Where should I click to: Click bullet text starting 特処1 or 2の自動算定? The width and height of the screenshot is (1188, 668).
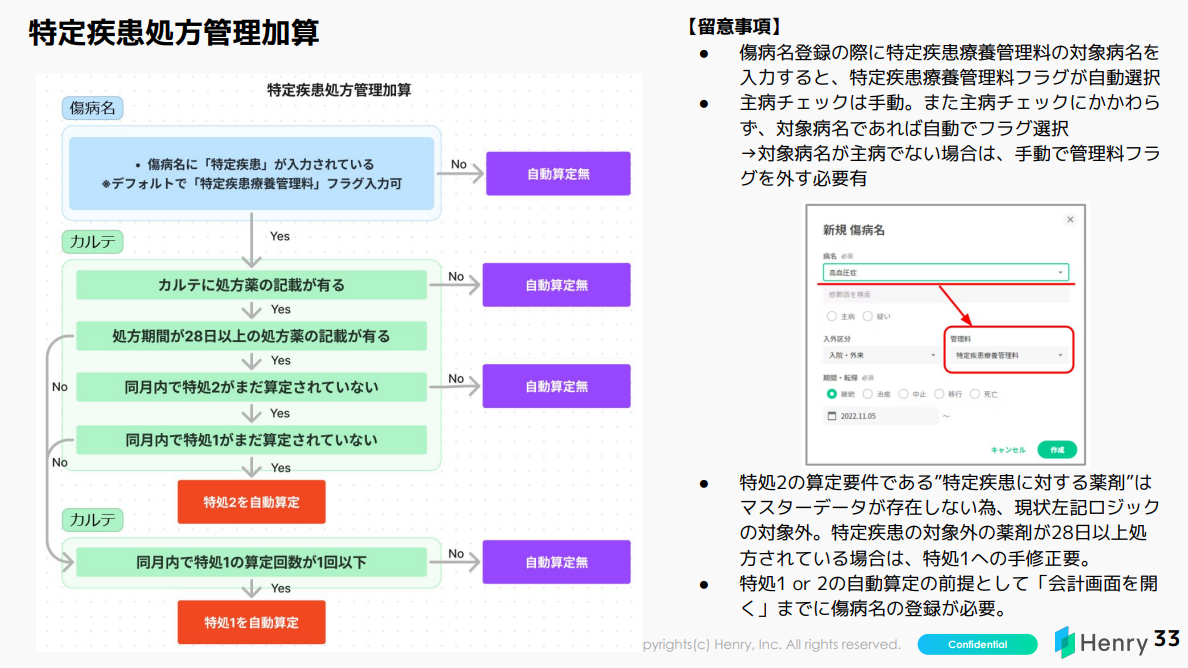click(x=949, y=596)
